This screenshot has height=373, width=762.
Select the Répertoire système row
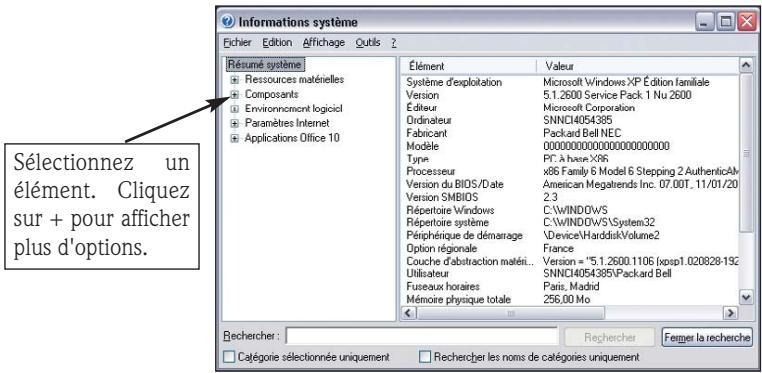[x=572, y=222]
